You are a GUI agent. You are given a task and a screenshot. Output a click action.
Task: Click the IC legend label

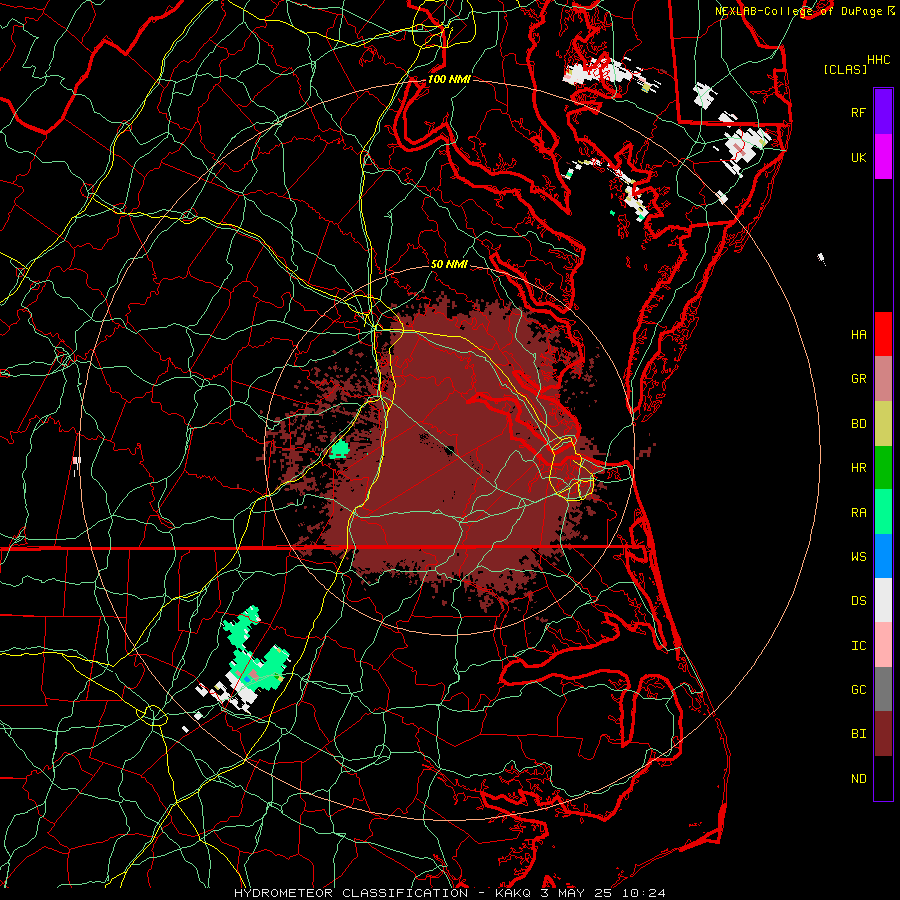click(x=858, y=646)
